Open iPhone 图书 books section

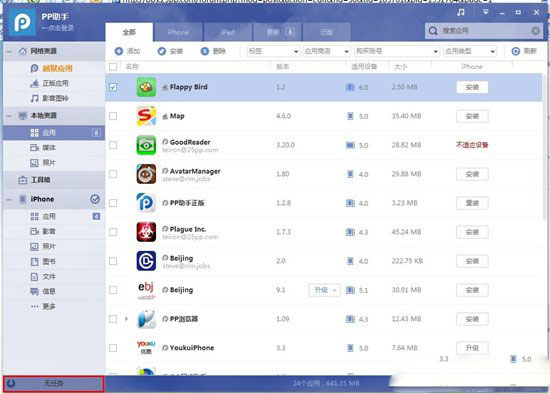point(54,262)
